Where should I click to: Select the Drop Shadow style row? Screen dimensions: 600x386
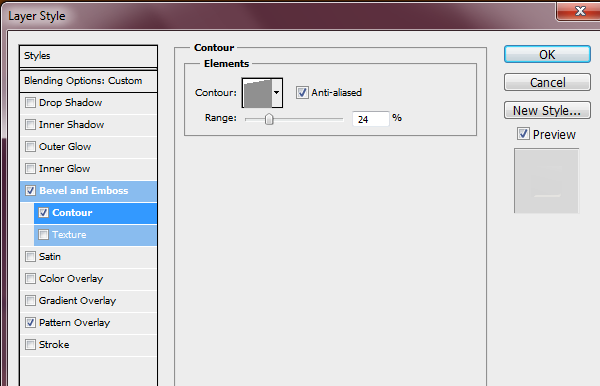(x=88, y=103)
